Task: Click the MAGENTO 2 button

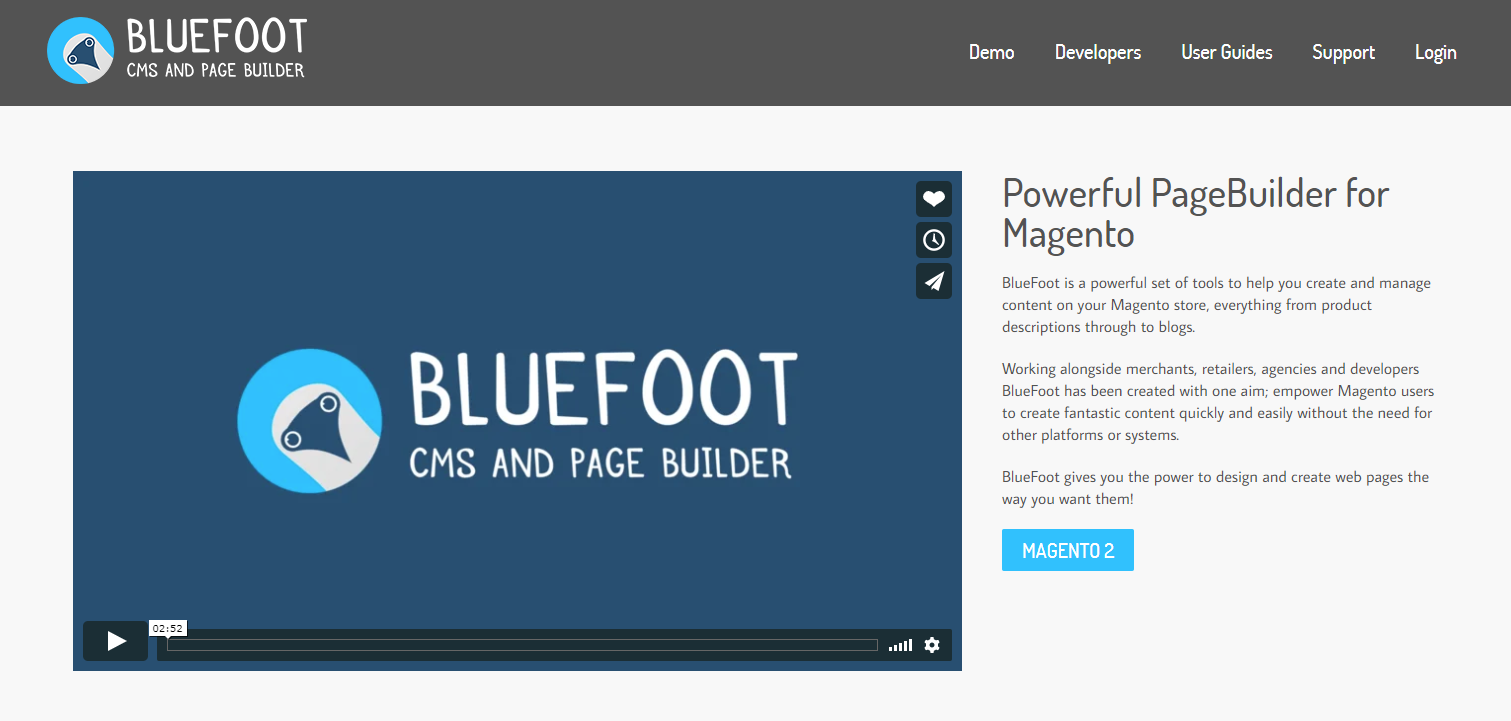Action: pyautogui.click(x=1067, y=550)
